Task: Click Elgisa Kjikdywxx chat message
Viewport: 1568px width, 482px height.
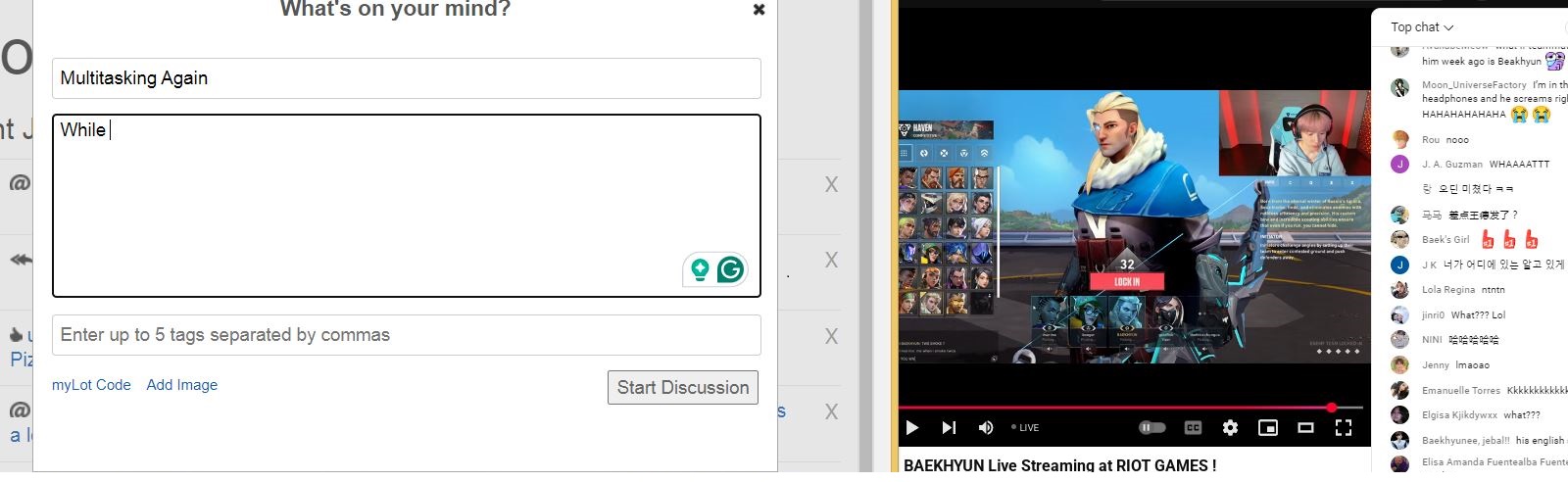Action: (1522, 415)
